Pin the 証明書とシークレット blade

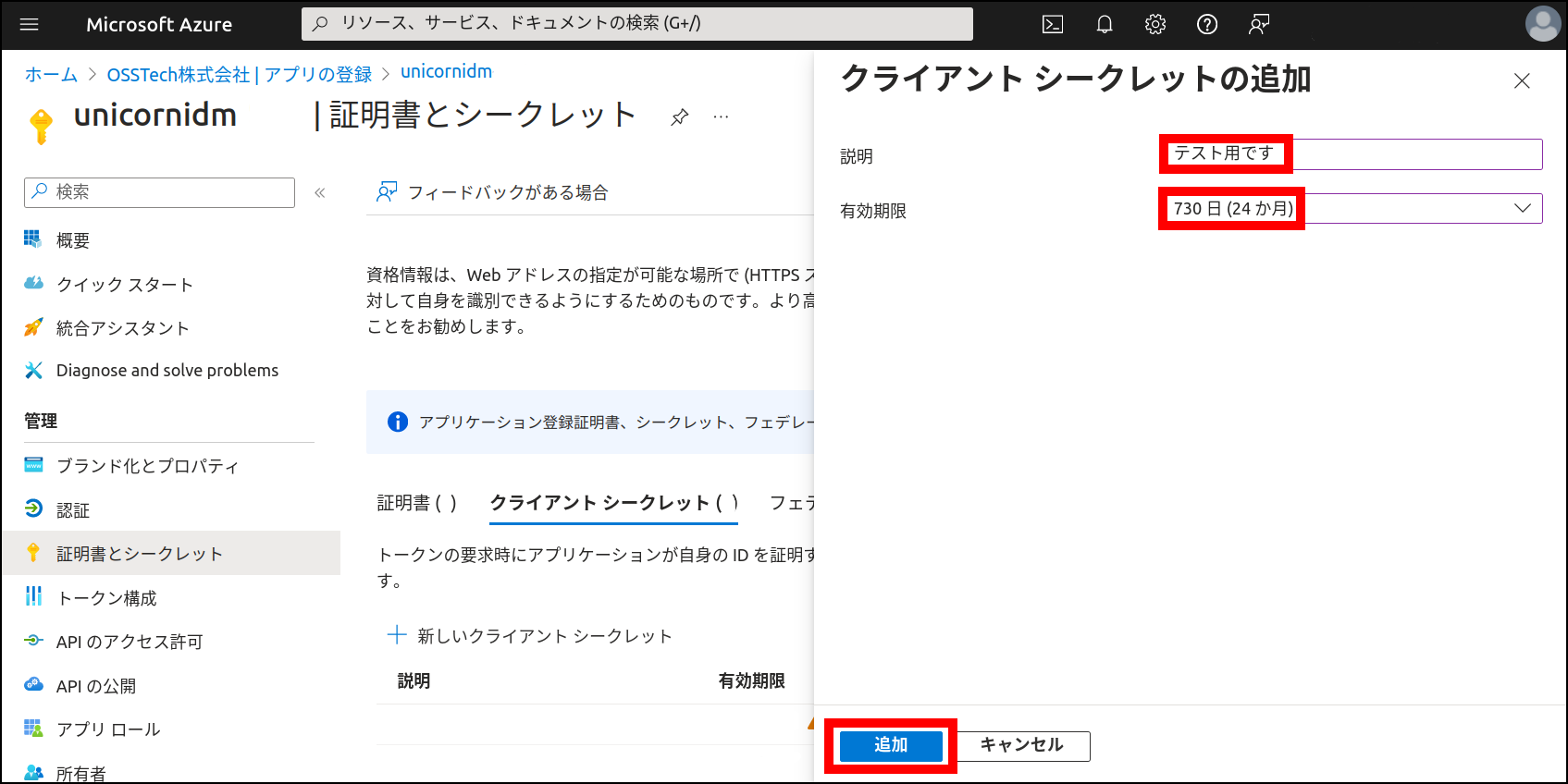tap(680, 116)
